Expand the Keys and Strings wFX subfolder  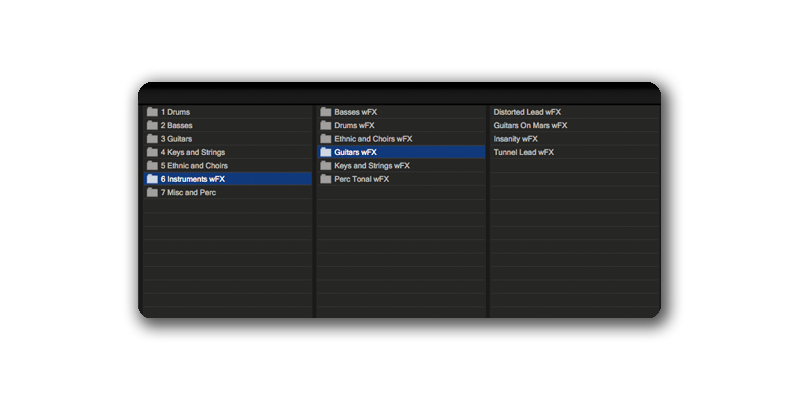tap(372, 166)
